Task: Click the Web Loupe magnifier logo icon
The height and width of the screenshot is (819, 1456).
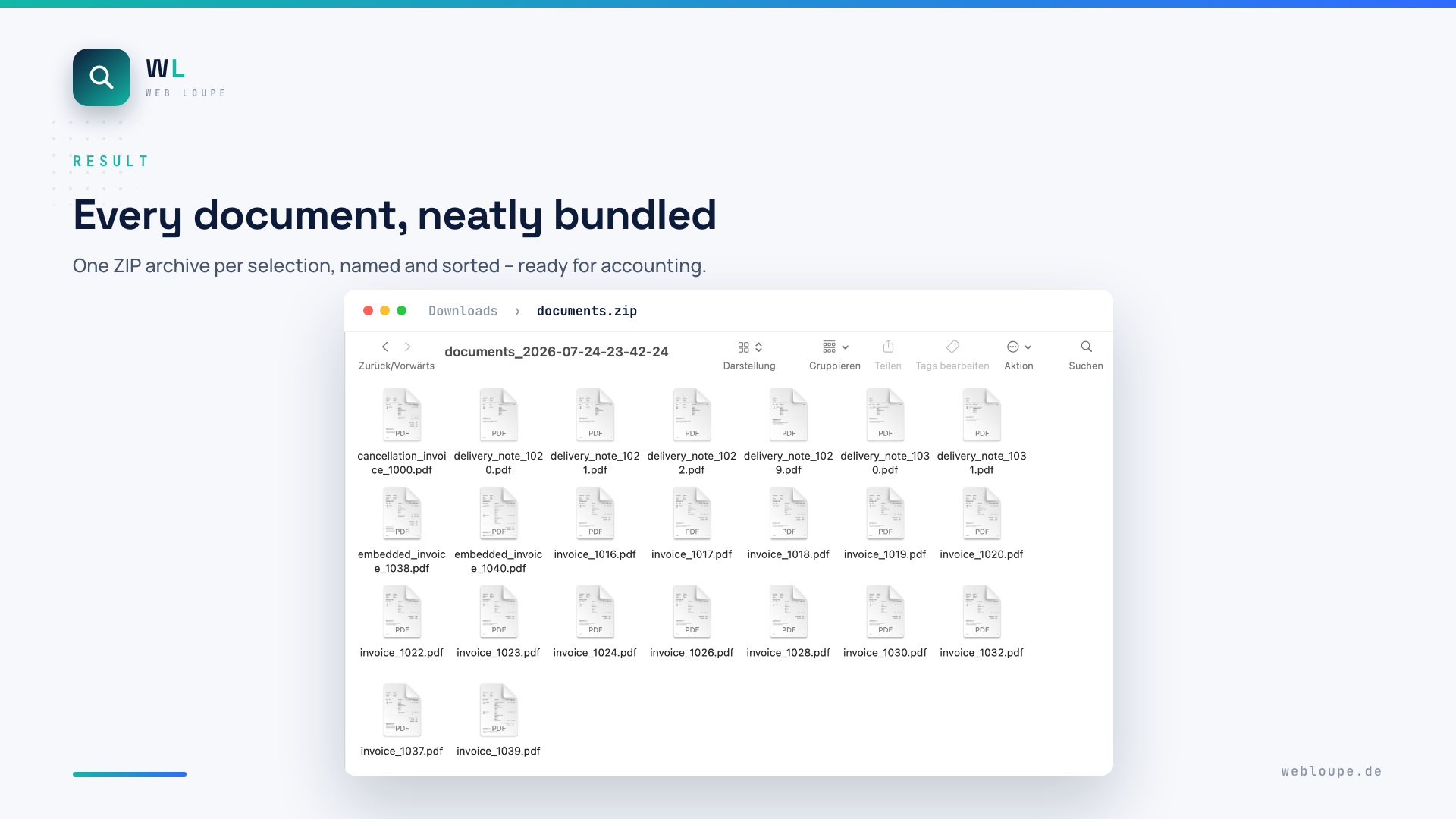Action: point(102,77)
